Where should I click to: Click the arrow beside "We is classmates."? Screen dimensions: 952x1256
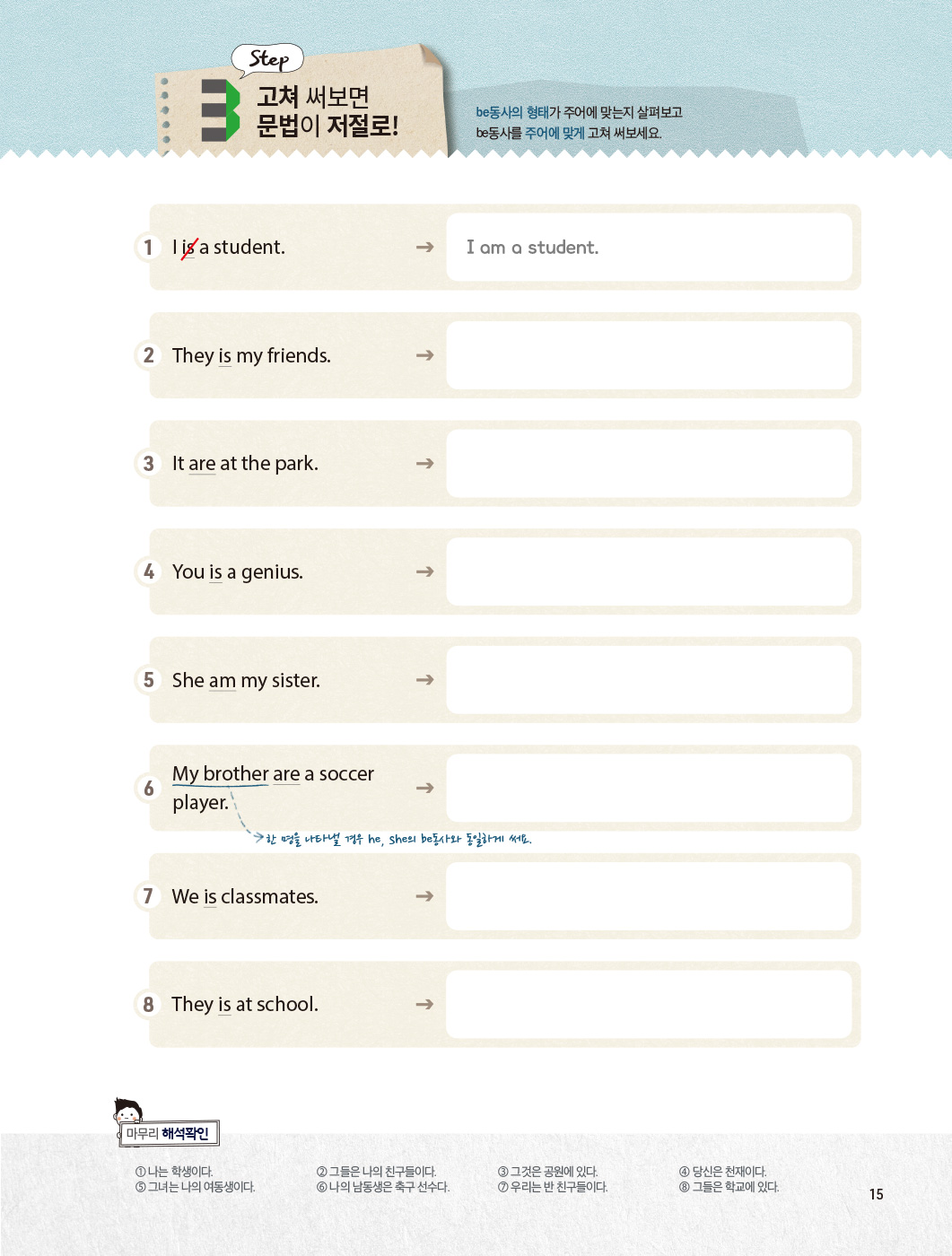(424, 896)
